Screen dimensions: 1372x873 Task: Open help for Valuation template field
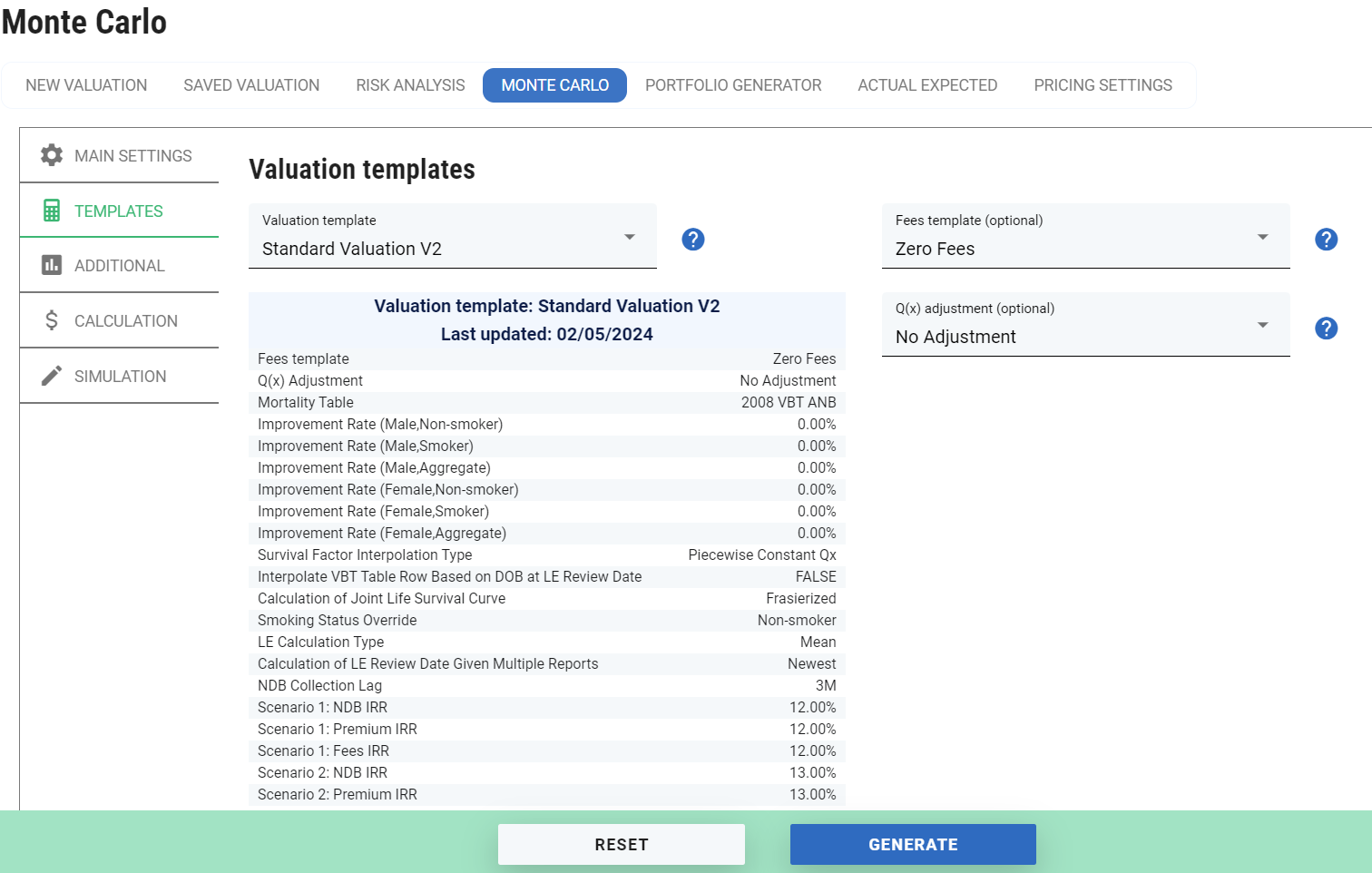692,239
